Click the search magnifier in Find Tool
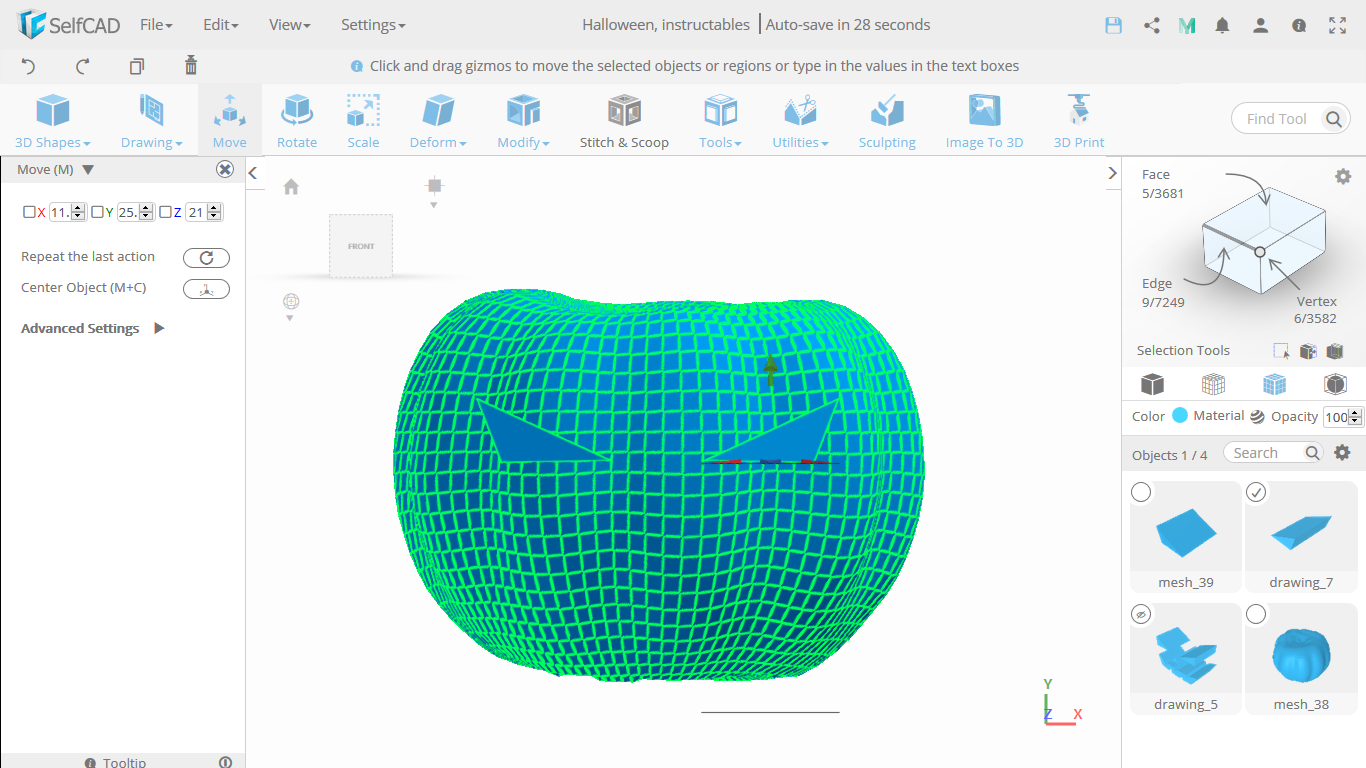 coord(1334,119)
